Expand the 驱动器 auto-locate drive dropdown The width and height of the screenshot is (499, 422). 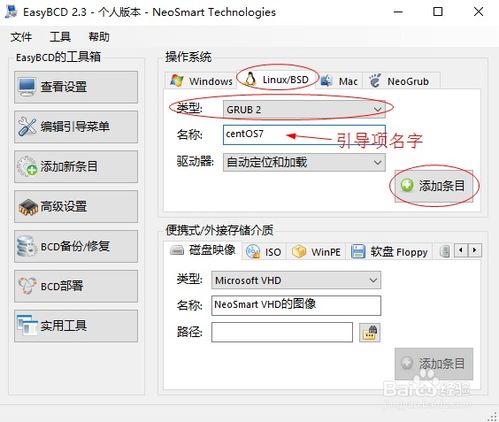pyautogui.click(x=304, y=162)
